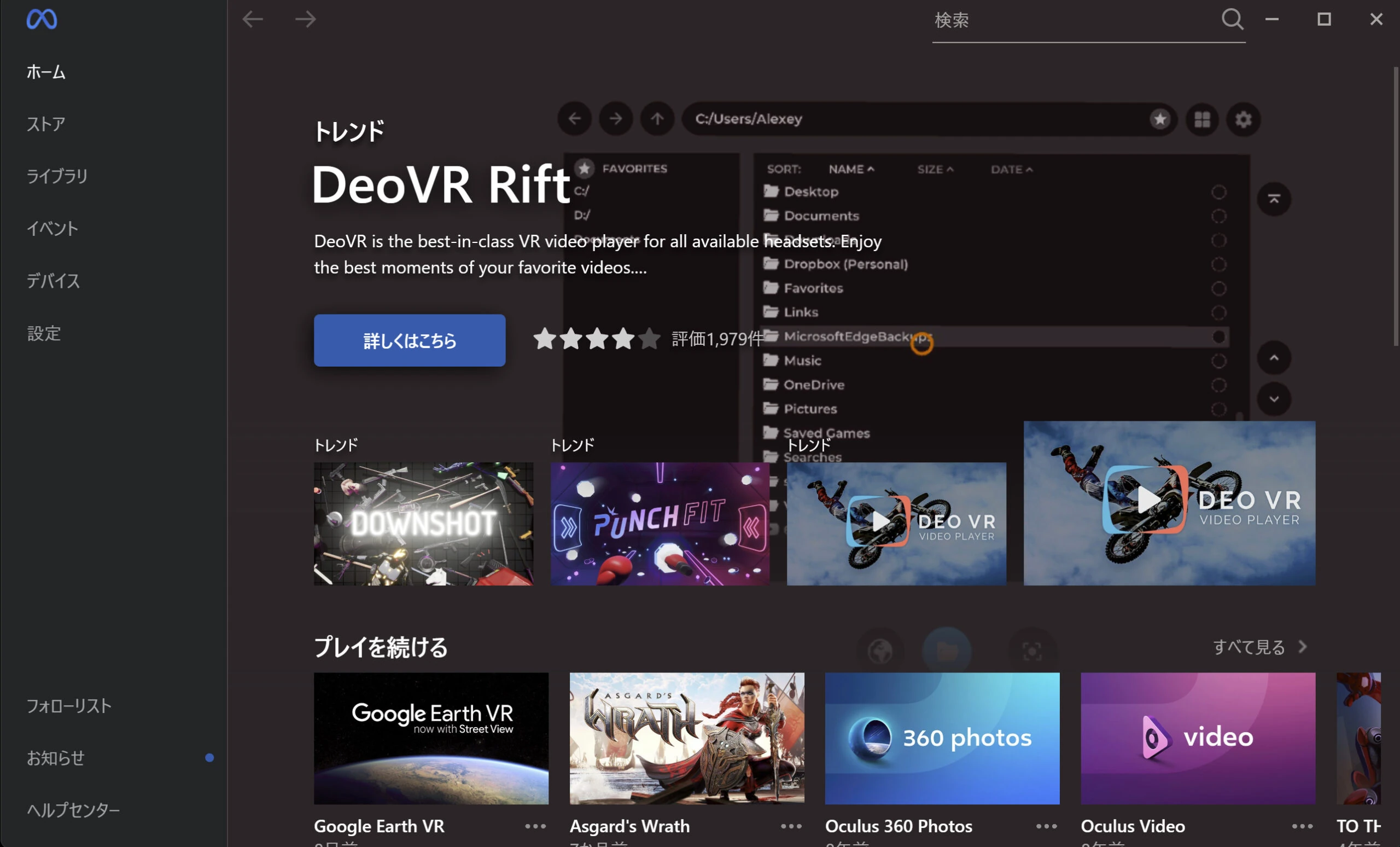The width and height of the screenshot is (1400, 847).
Task: Open Oculus 360 Photos three-dot menu
Action: pos(1046,826)
